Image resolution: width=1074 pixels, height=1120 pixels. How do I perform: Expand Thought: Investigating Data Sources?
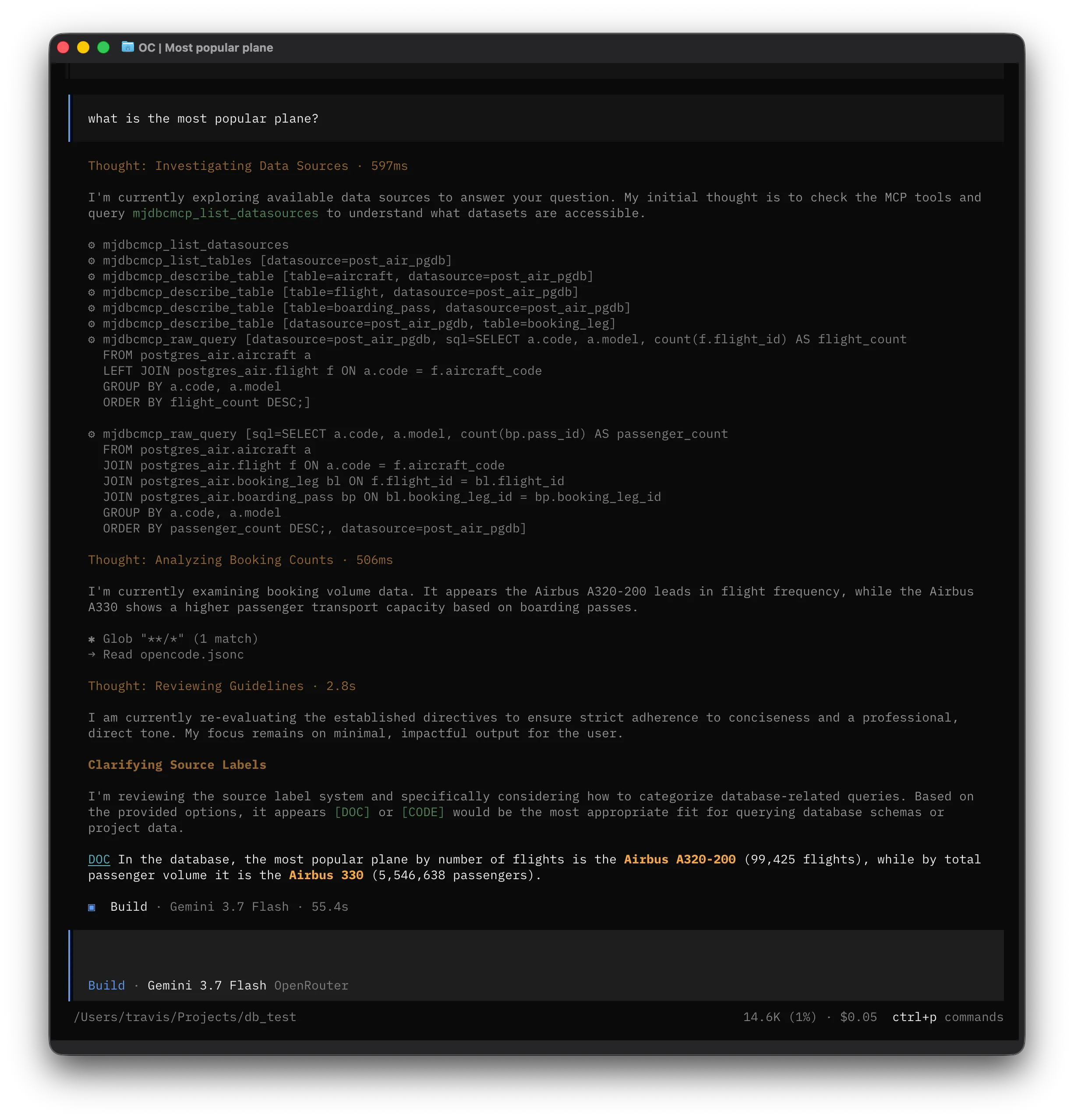tap(247, 166)
